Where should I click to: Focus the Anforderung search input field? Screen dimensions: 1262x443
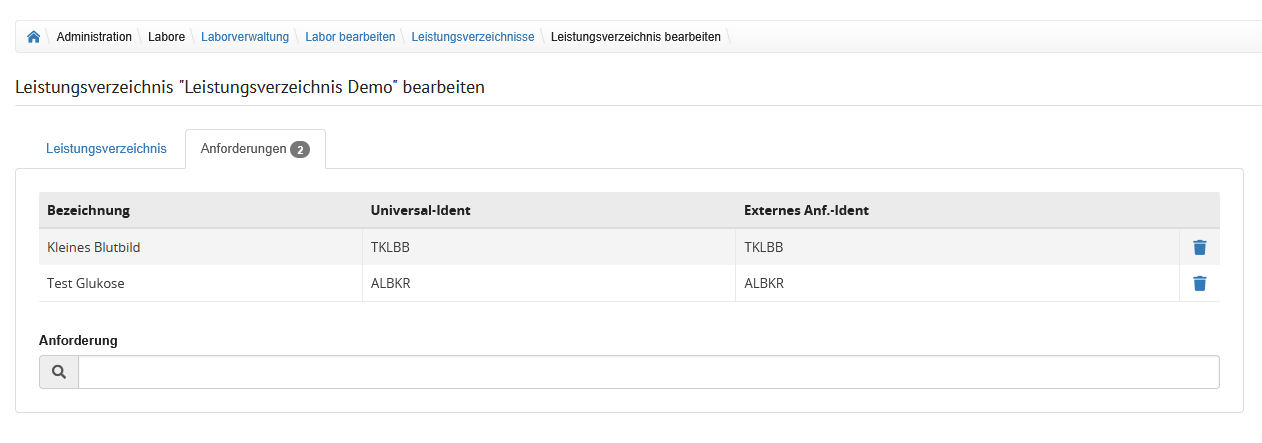(648, 372)
